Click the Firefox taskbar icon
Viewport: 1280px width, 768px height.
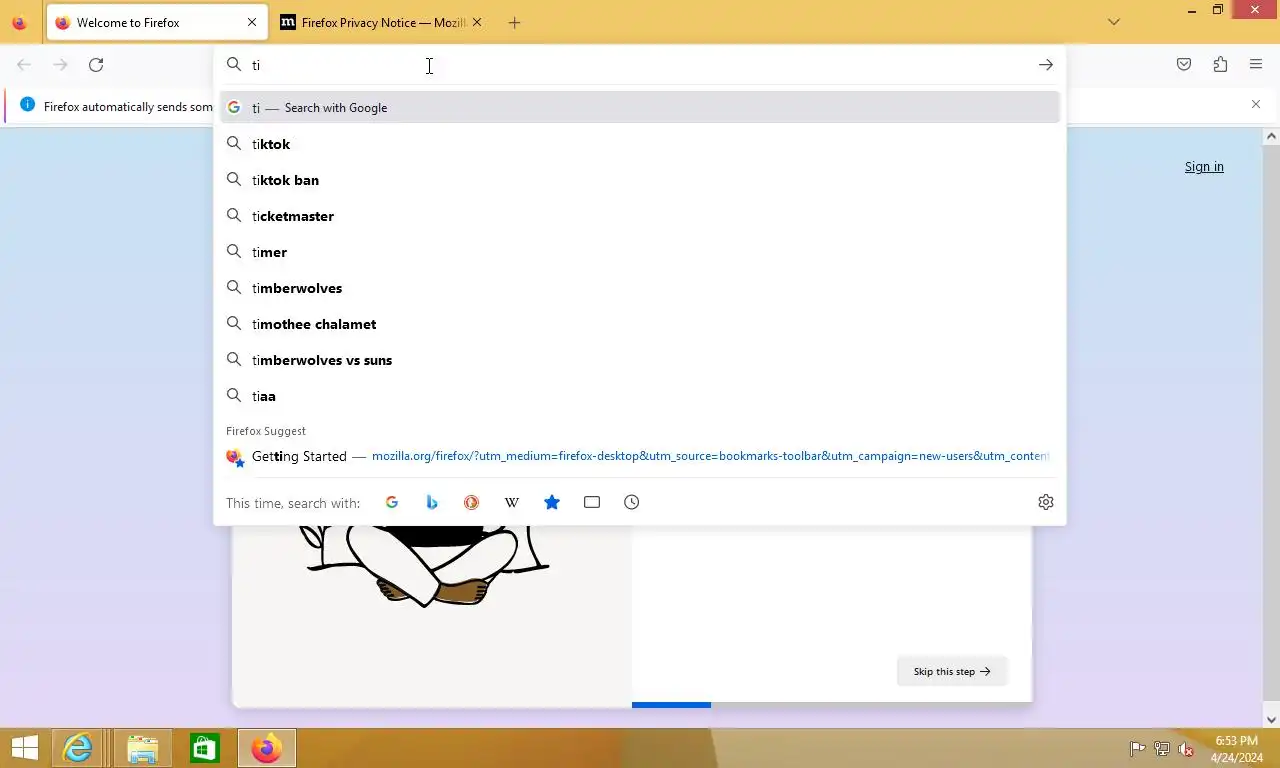coord(266,748)
